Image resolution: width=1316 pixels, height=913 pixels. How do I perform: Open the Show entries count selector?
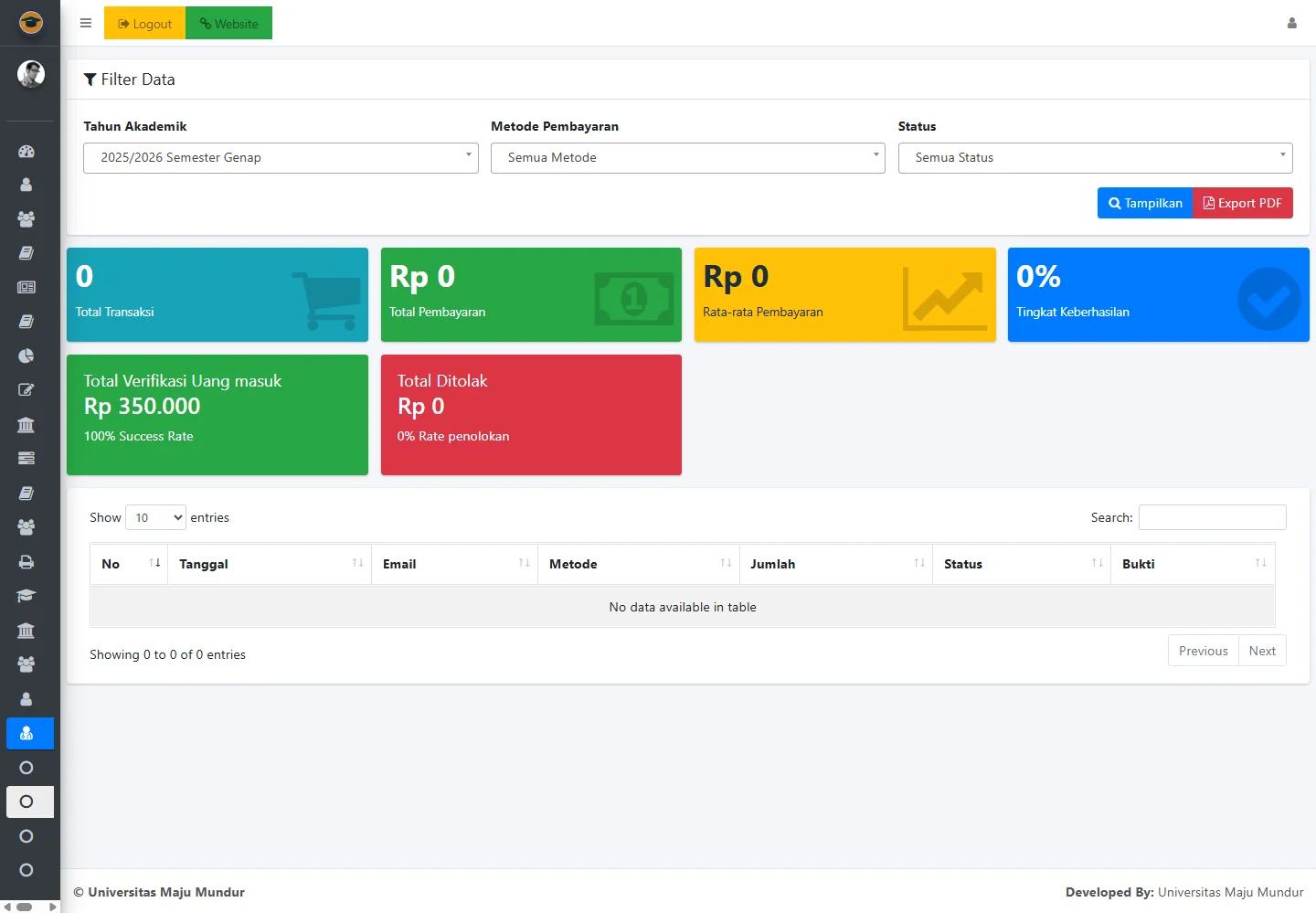155,518
